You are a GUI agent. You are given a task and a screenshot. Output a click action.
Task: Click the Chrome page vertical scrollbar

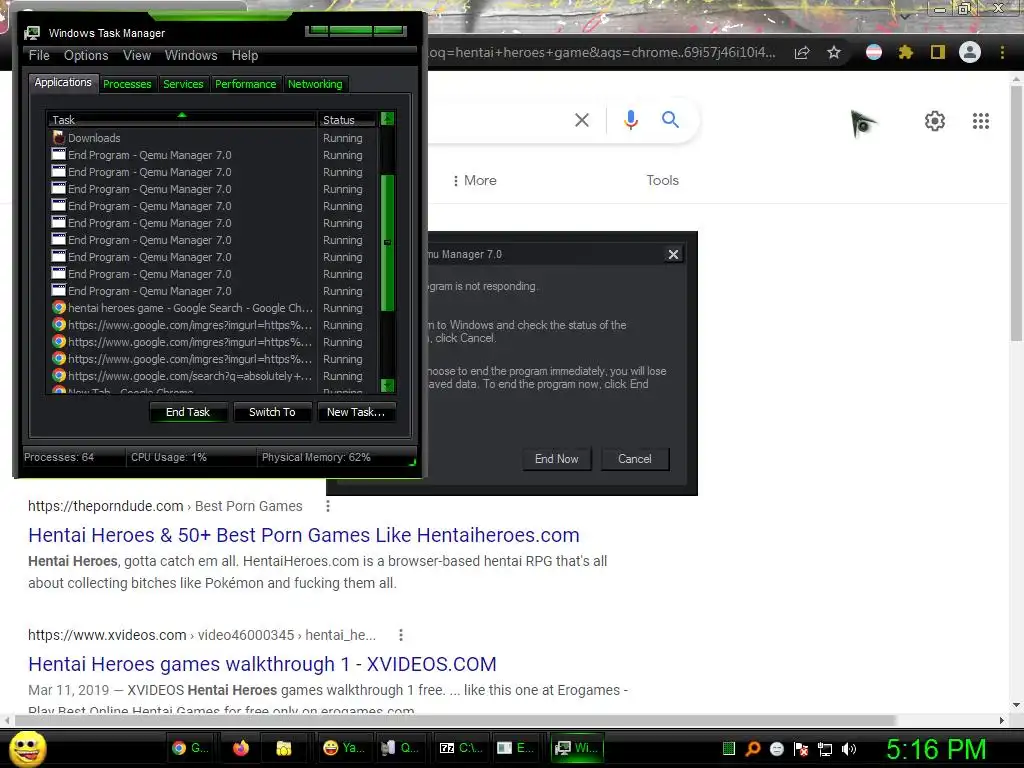1016,212
